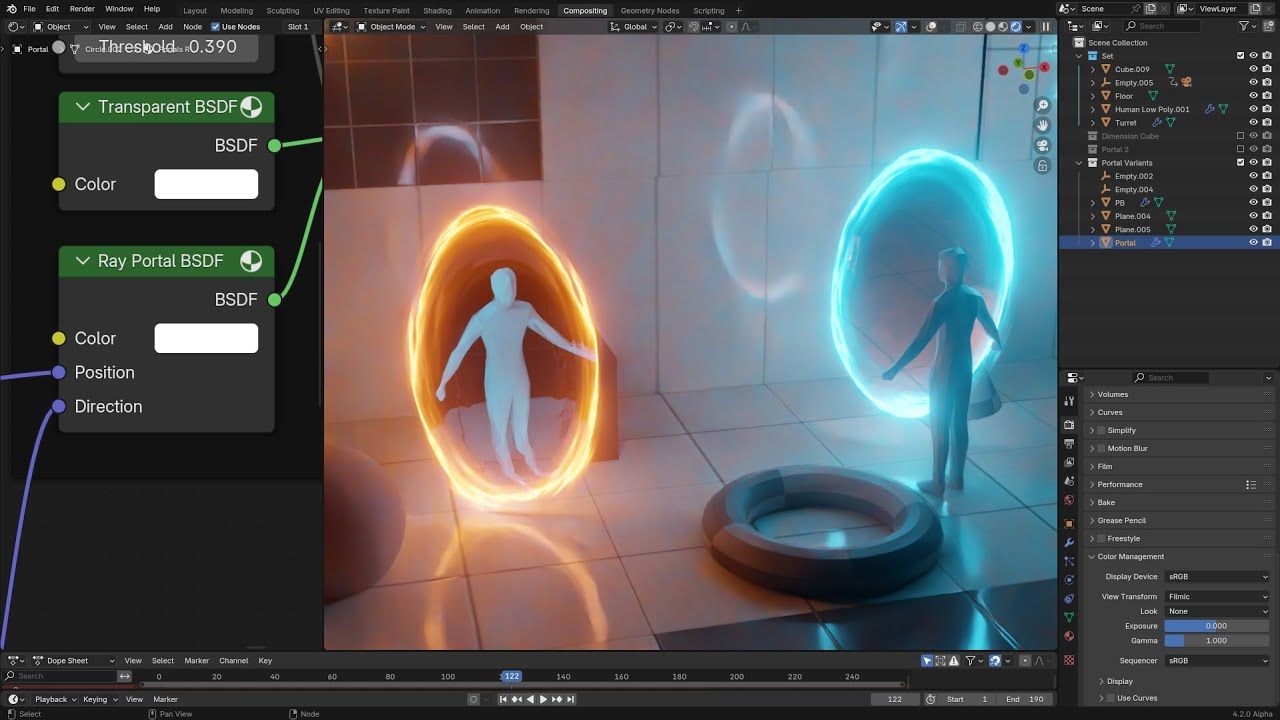Enable the Simplify checkbox
1280x720 pixels.
1102,430
